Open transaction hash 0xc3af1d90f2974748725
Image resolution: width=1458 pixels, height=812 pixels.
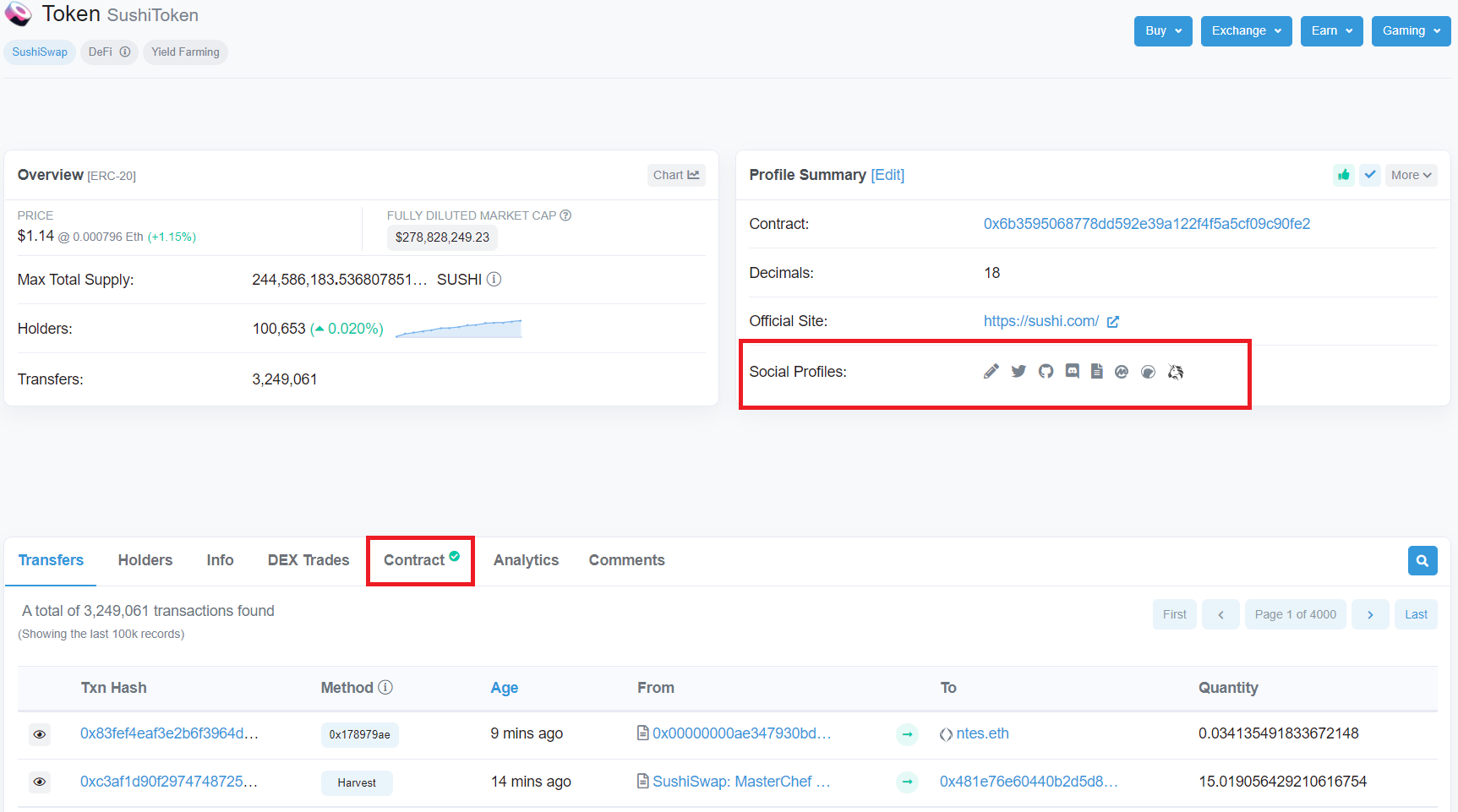[169, 782]
